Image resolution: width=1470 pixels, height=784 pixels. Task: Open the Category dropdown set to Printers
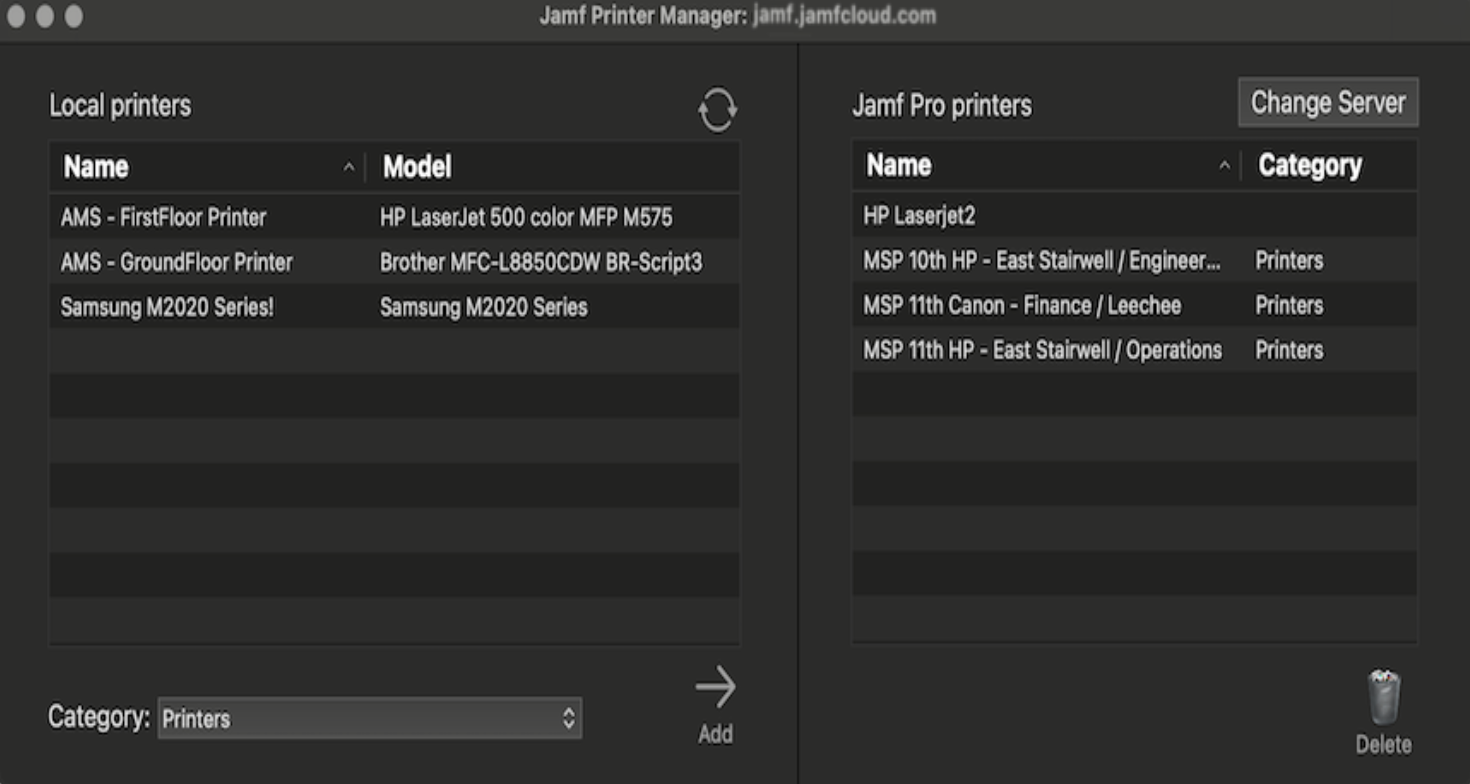pos(370,718)
